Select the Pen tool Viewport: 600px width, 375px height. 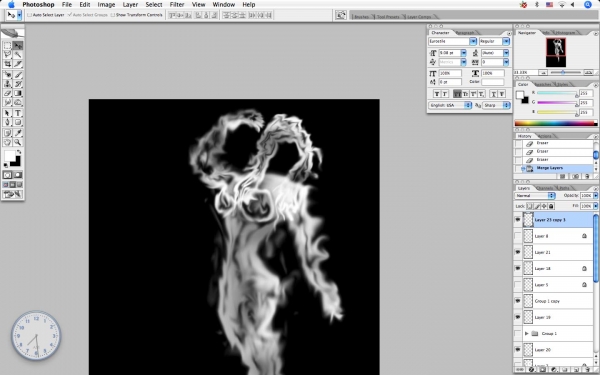coord(7,122)
